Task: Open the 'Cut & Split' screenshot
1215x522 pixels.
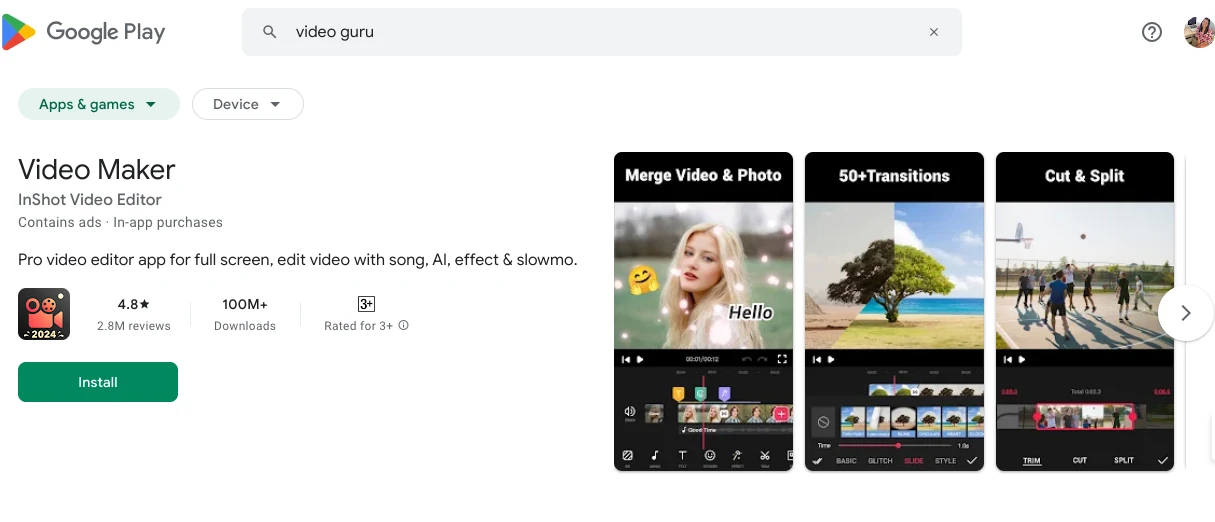Action: 1085,312
